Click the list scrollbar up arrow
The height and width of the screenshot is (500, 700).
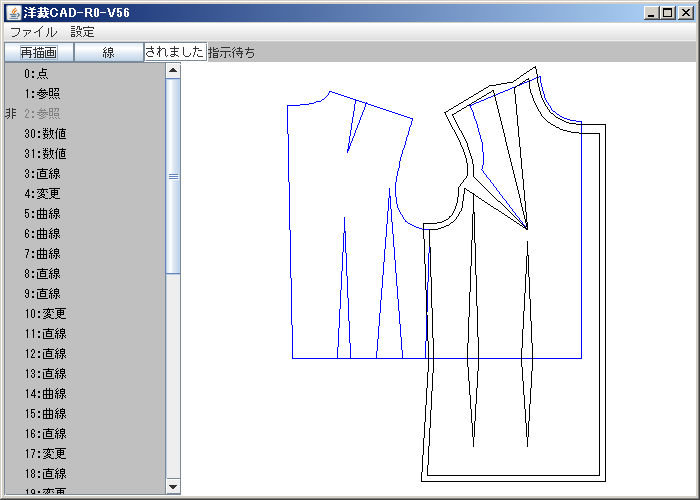click(173, 71)
